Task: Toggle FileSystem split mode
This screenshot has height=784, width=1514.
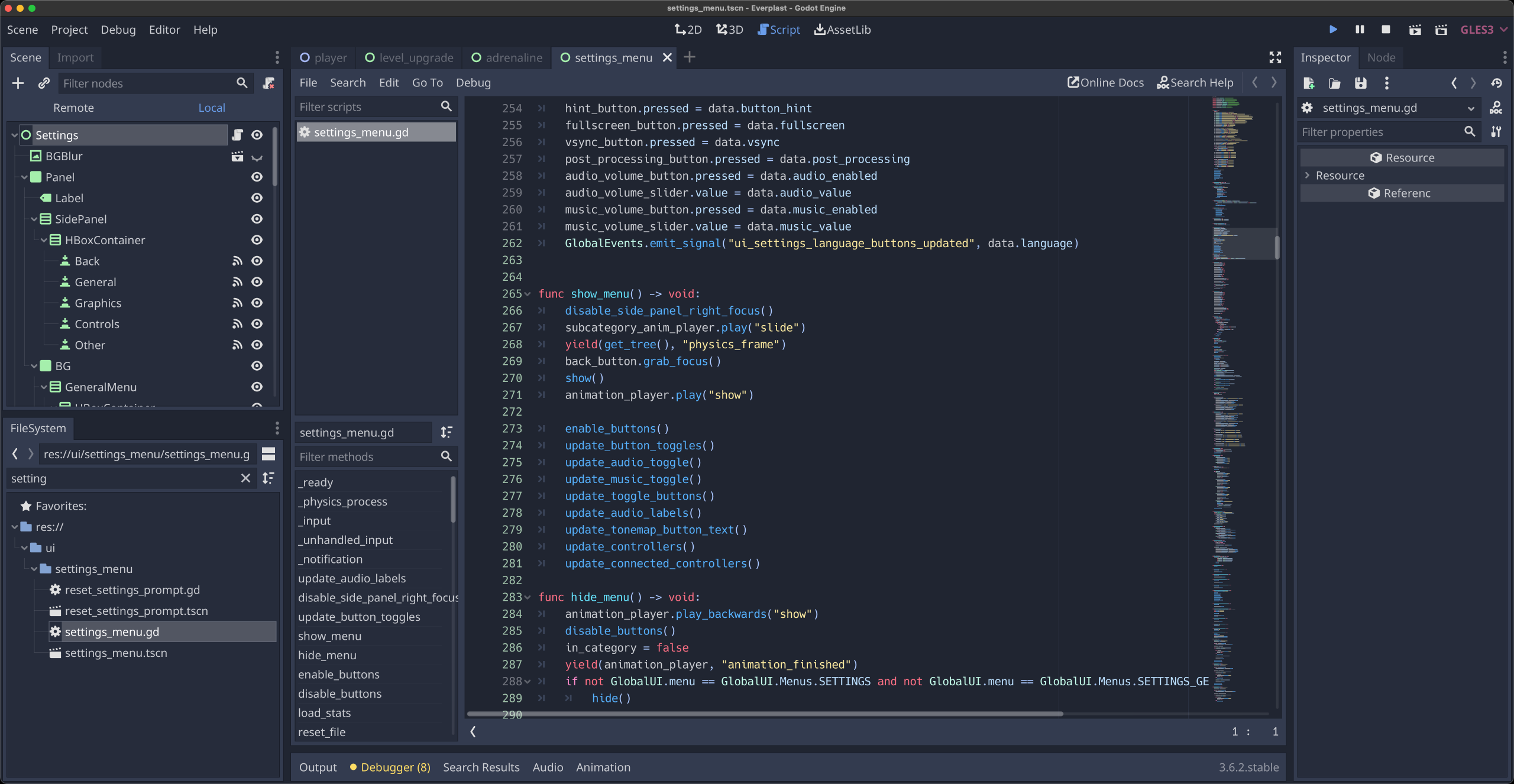Action: (268, 454)
